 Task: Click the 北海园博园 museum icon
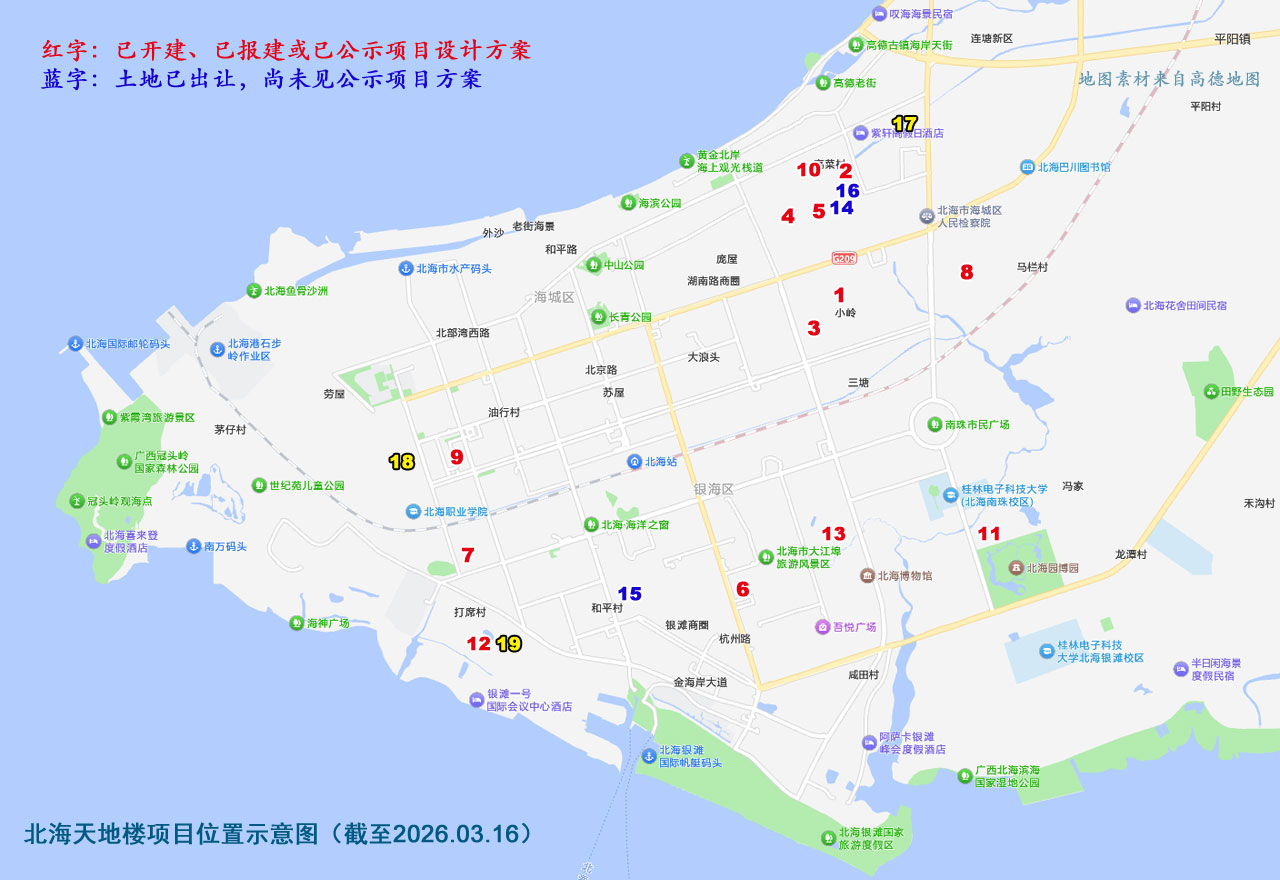click(x=1017, y=567)
